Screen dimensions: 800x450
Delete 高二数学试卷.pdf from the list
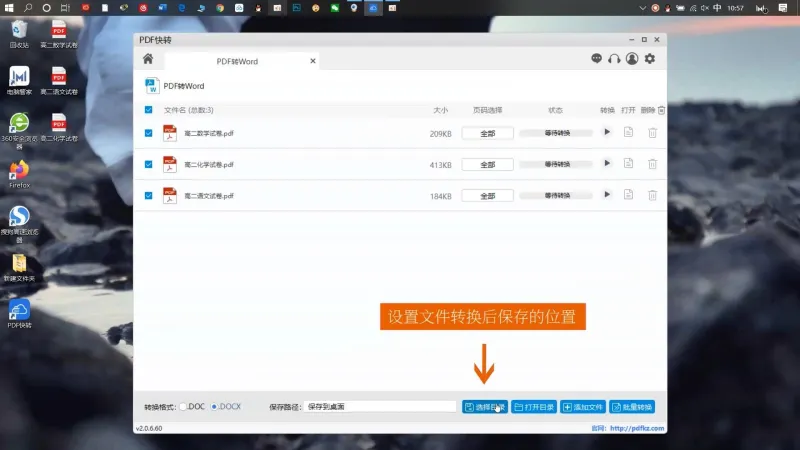tap(653, 133)
